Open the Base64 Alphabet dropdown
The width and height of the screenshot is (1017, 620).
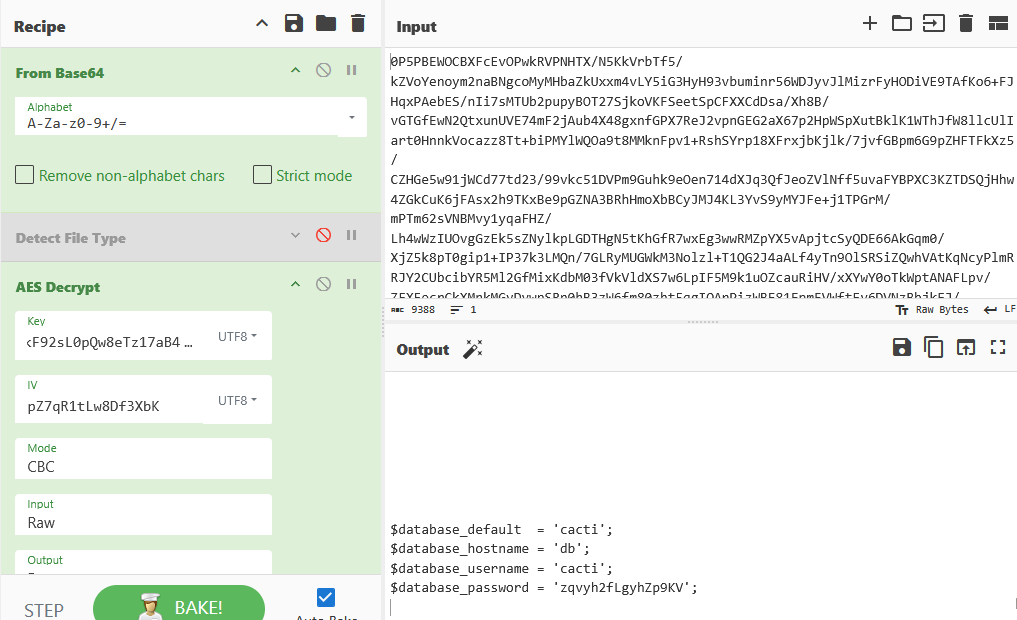pos(351,117)
